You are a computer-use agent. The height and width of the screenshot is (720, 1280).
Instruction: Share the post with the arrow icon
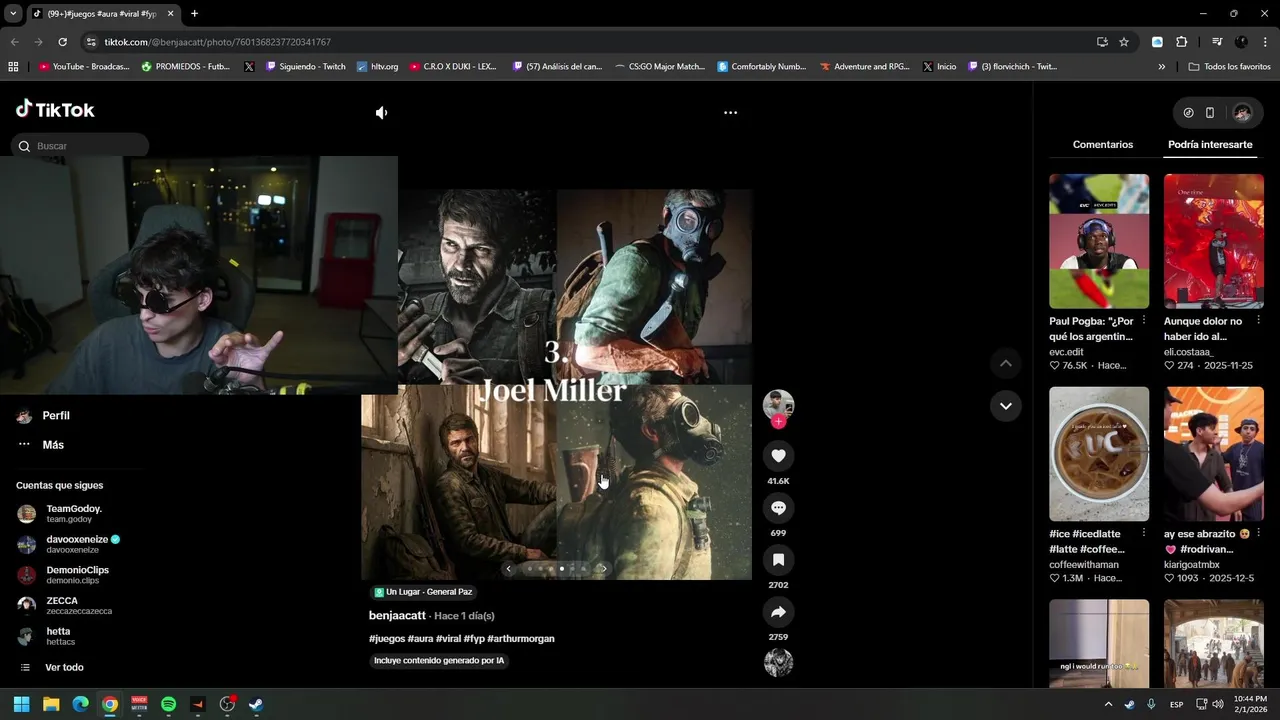tap(778, 612)
